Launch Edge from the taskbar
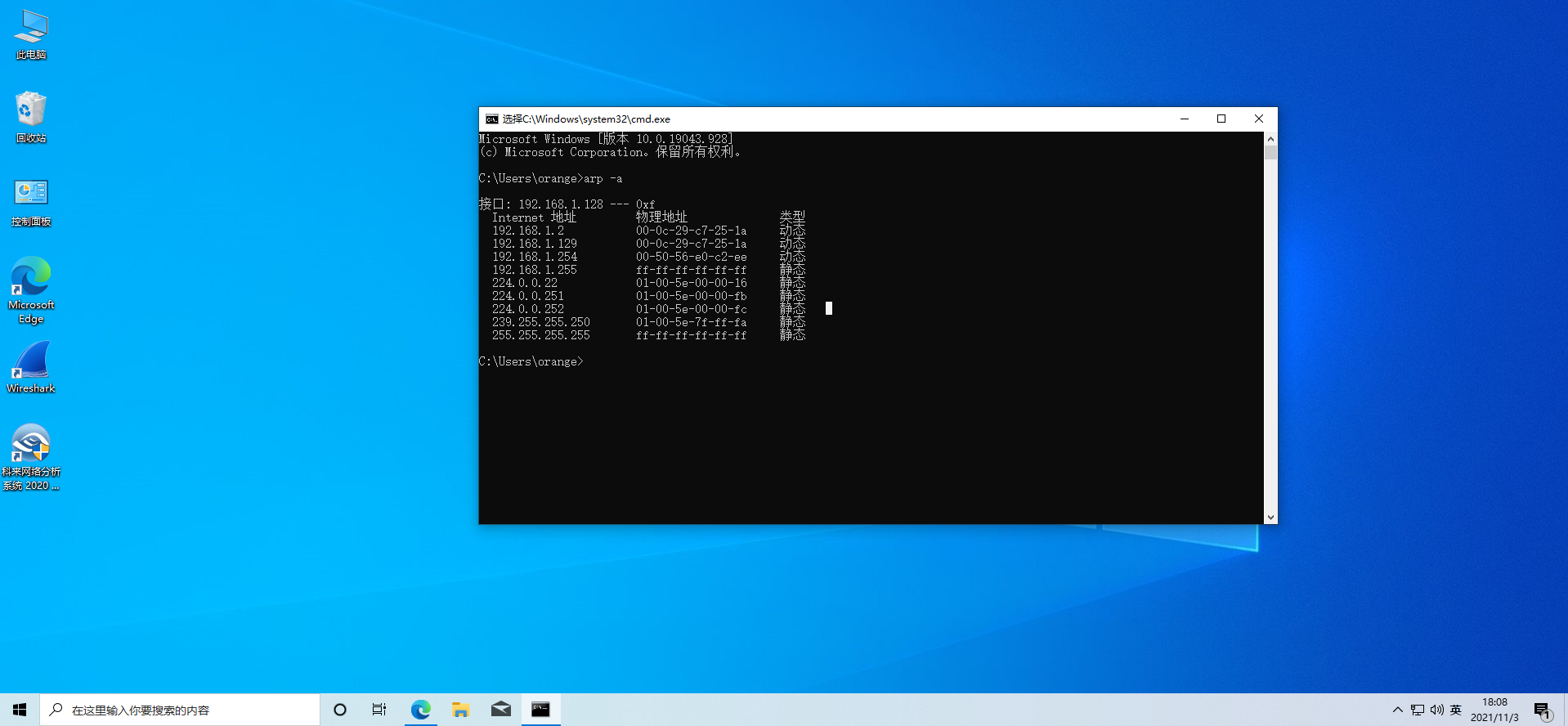Image resolution: width=1568 pixels, height=726 pixels. pos(420,710)
